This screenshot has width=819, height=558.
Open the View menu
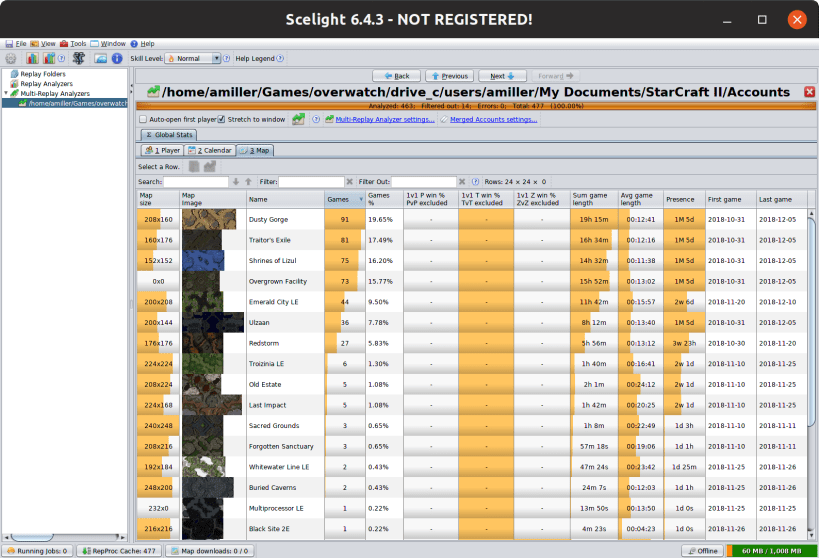pyautogui.click(x=43, y=44)
